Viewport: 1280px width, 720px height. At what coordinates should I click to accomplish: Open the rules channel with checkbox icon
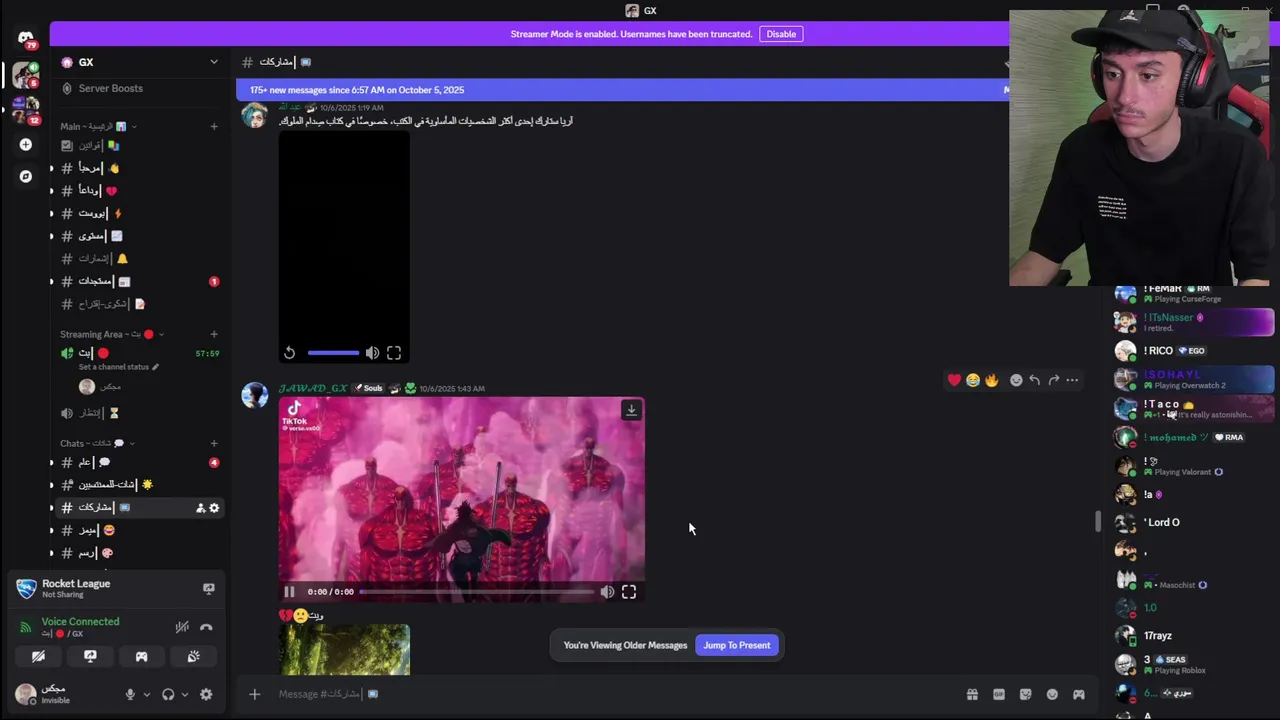[138, 145]
